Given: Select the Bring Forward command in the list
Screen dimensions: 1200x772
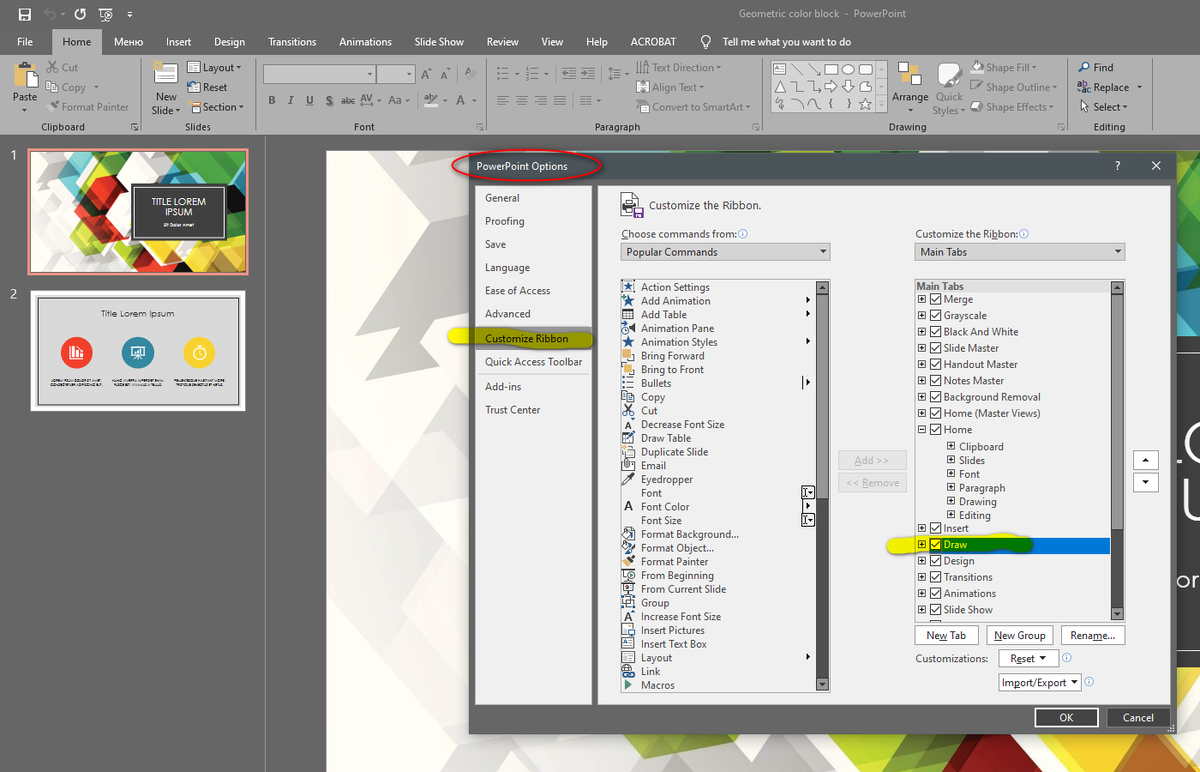Looking at the screenshot, I should (673, 356).
